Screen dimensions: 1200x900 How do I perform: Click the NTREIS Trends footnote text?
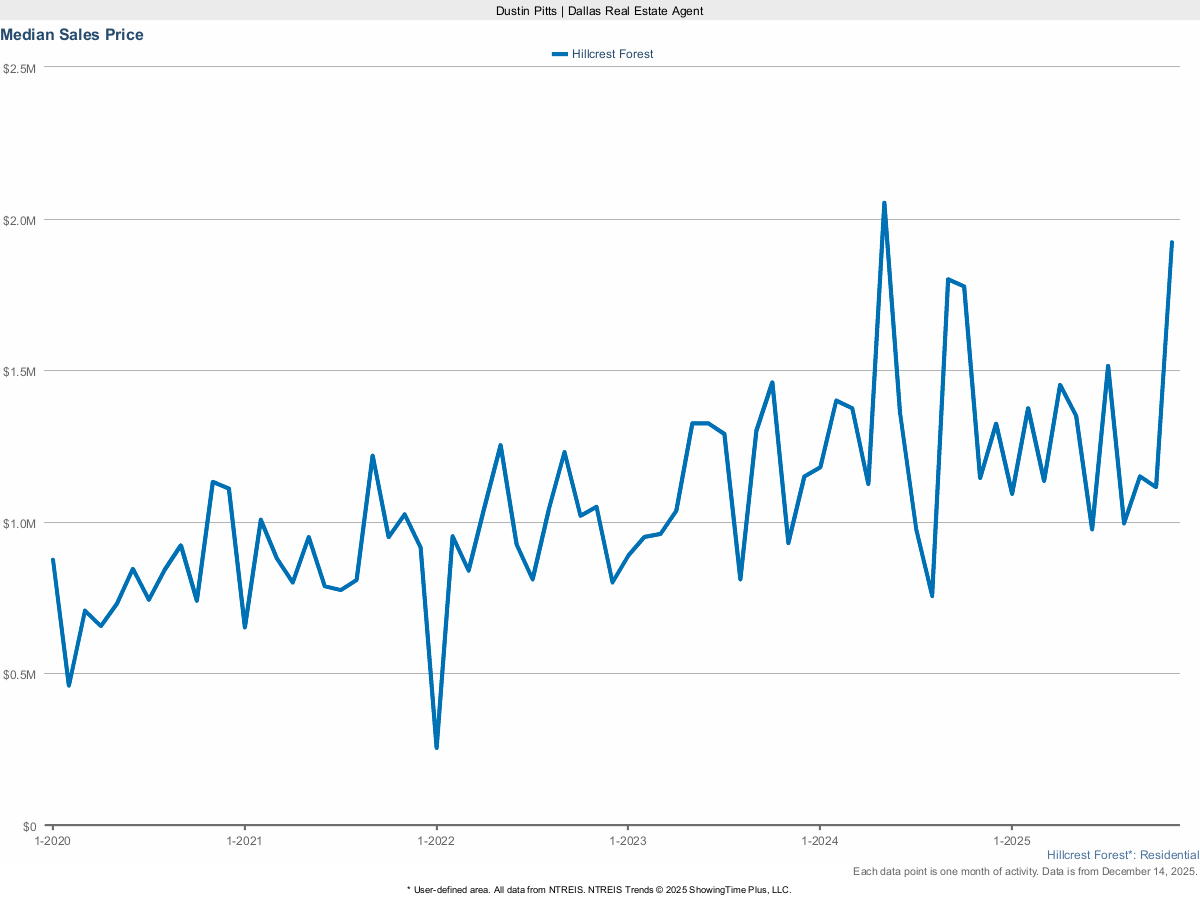click(x=598, y=888)
